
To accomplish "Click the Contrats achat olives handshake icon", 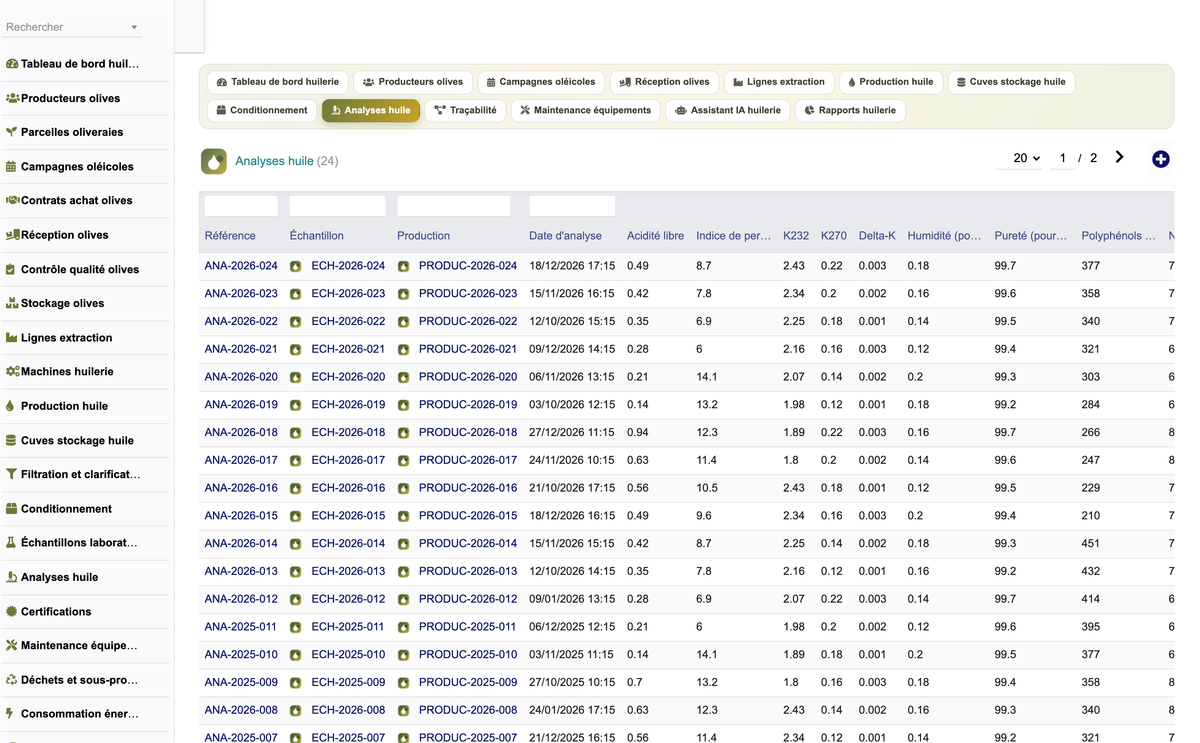I will (x=12, y=200).
